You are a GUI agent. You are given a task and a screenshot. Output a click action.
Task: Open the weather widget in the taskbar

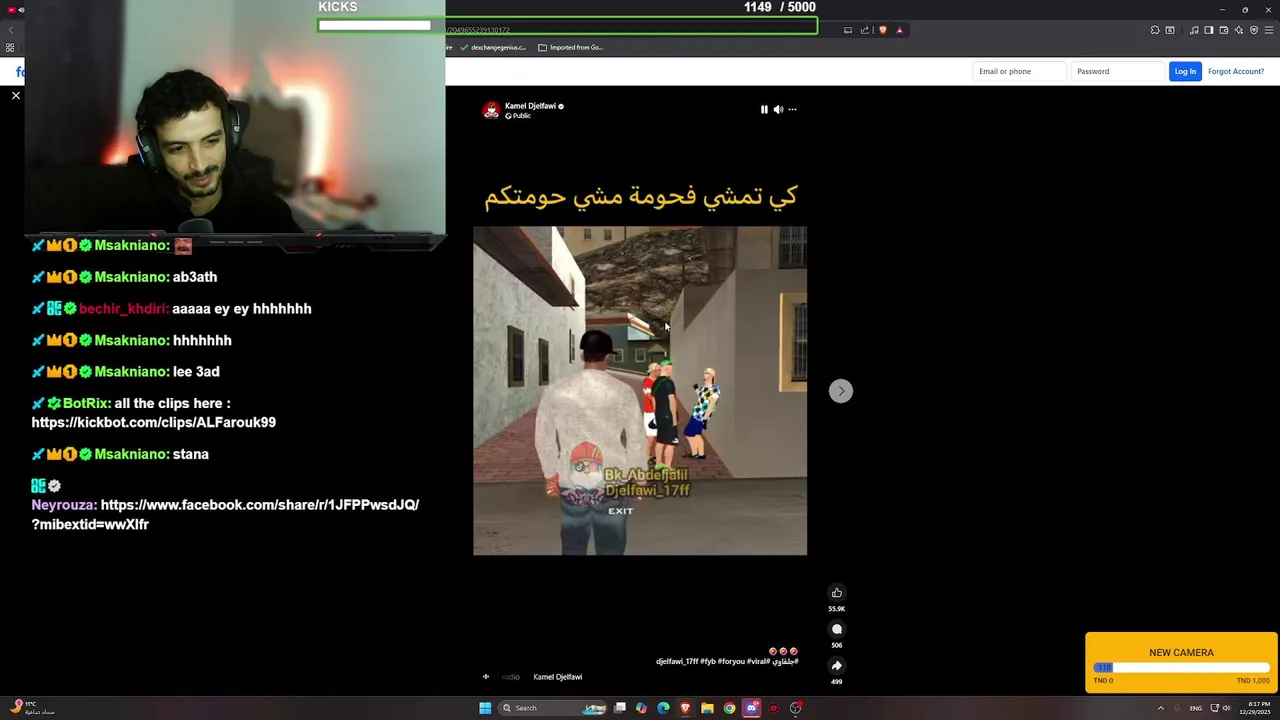[33, 708]
